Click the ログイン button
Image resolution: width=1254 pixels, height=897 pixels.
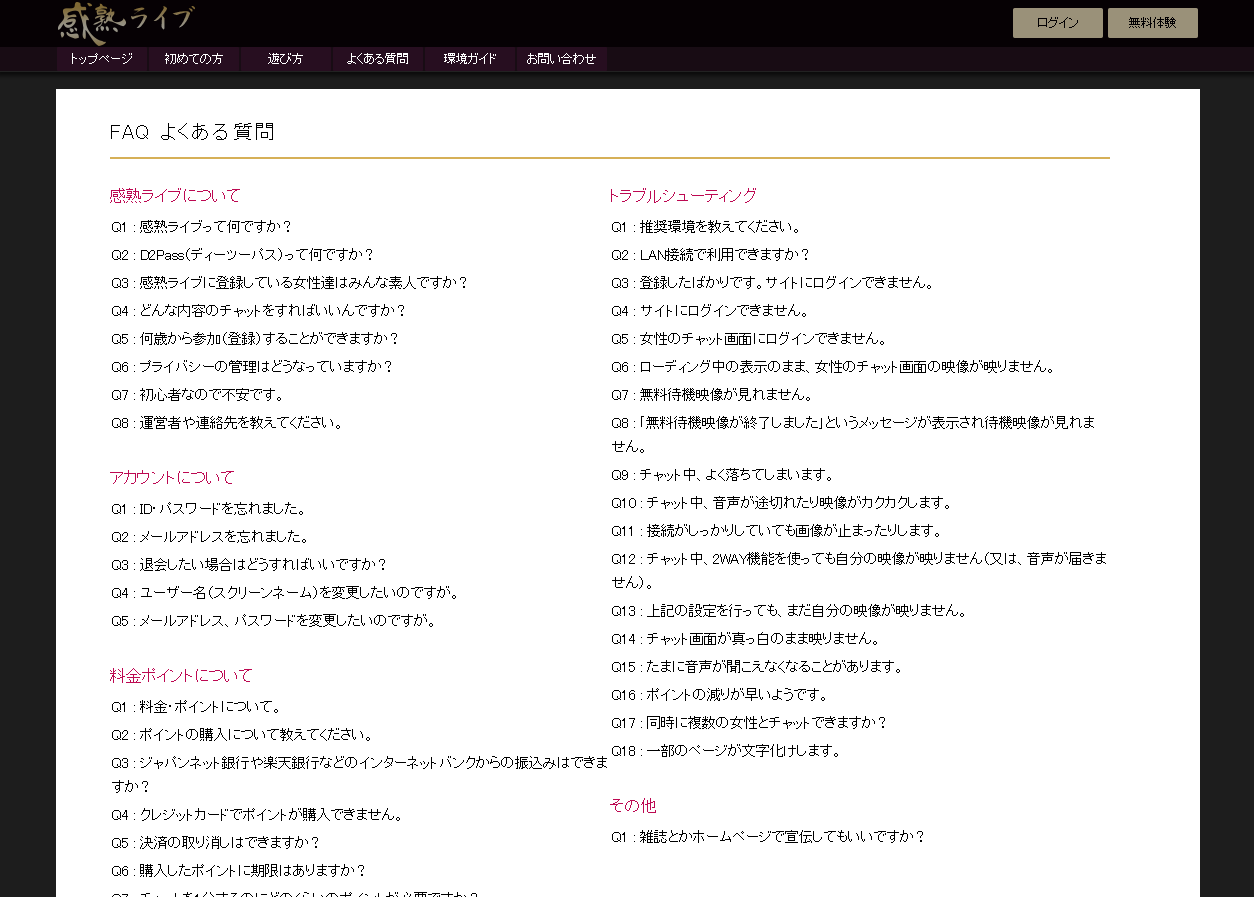click(1057, 23)
